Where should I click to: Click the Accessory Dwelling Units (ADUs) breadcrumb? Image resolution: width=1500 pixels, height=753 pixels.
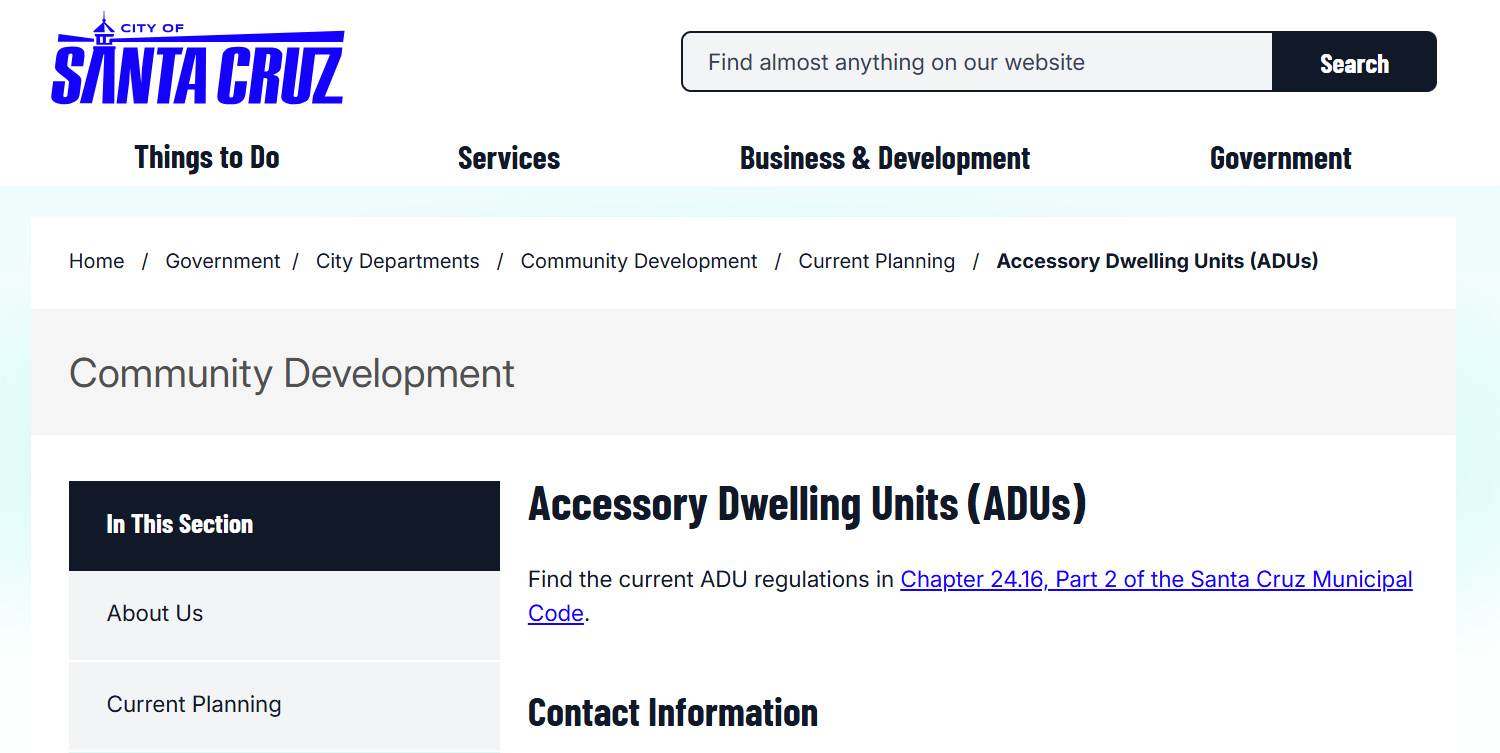click(x=1157, y=261)
